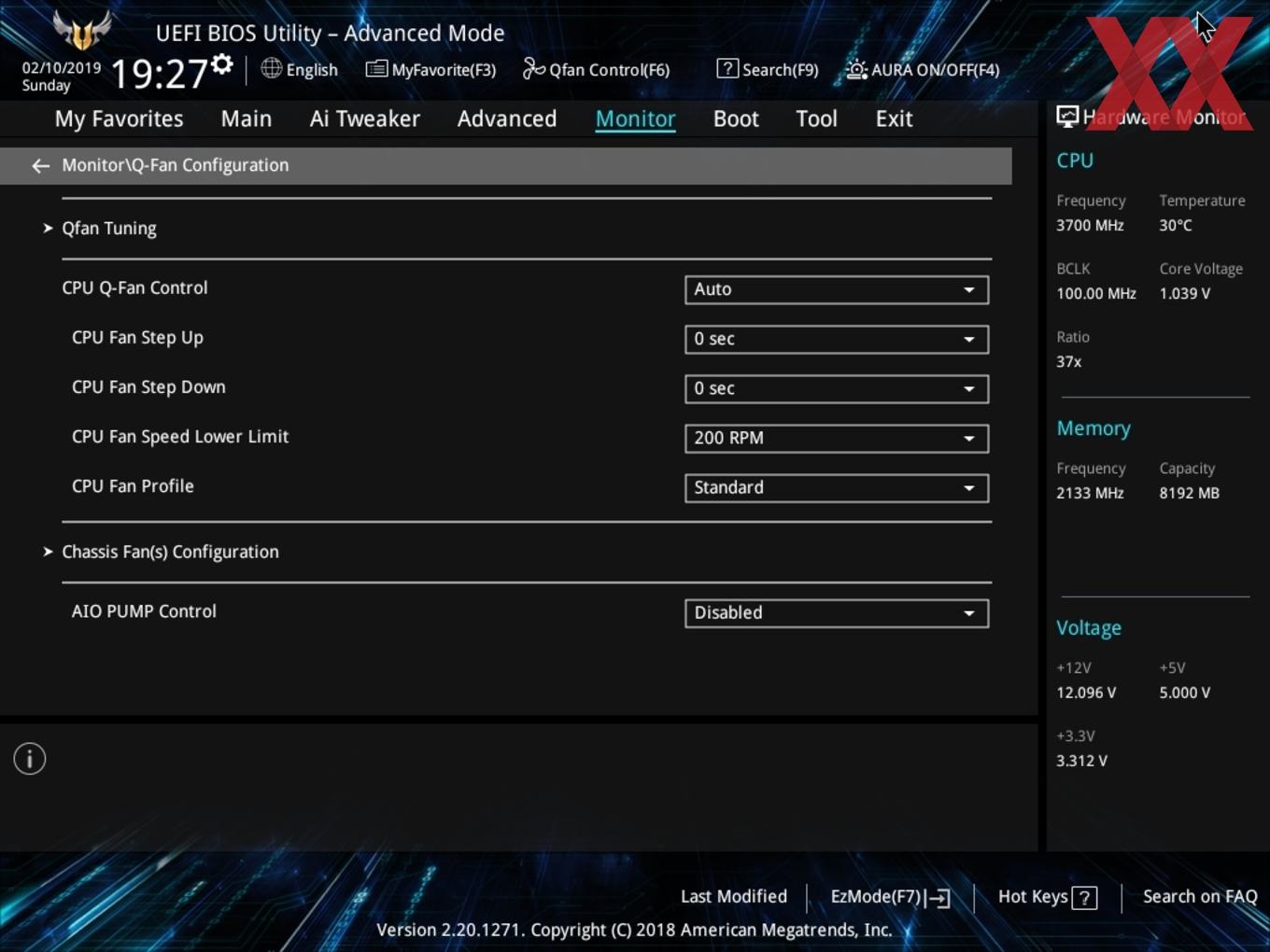Click Core Voltage value 1.039 V
The width and height of the screenshot is (1270, 952).
click(1184, 294)
